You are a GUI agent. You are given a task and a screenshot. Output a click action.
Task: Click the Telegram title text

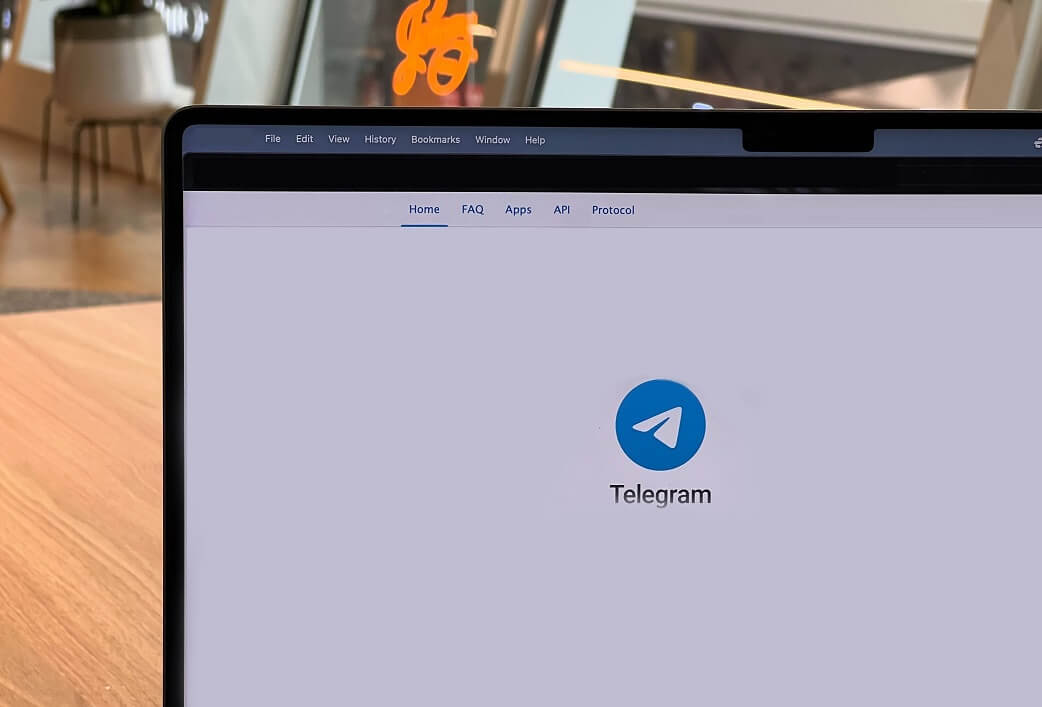(x=661, y=494)
